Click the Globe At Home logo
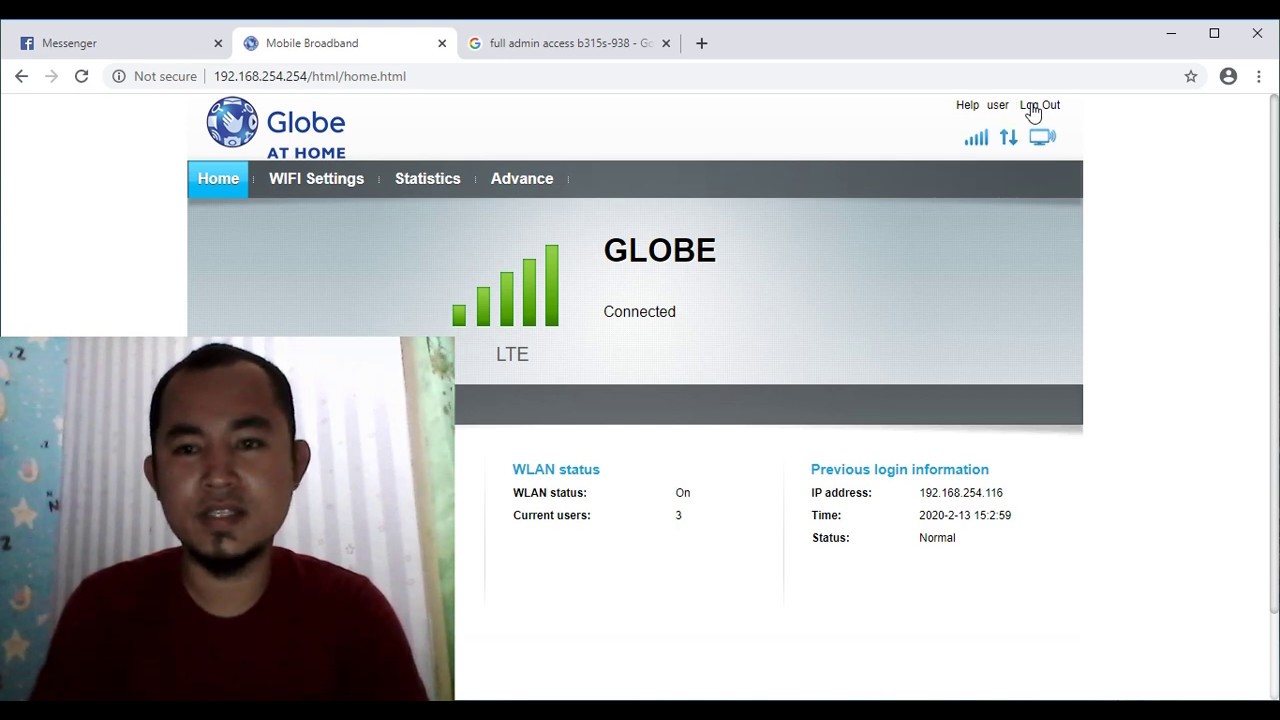Screen dimensions: 1280x720 276,128
